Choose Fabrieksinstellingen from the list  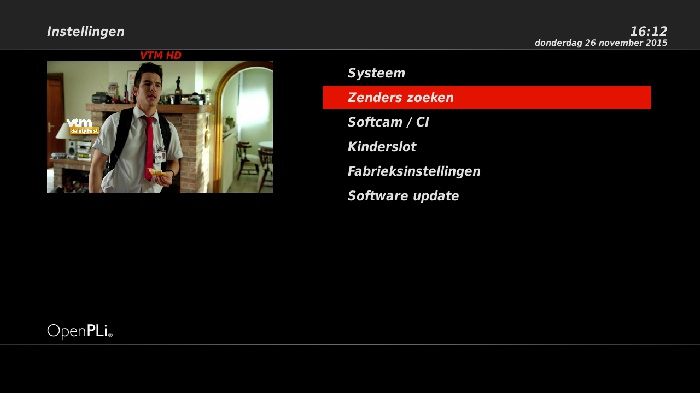(x=414, y=171)
